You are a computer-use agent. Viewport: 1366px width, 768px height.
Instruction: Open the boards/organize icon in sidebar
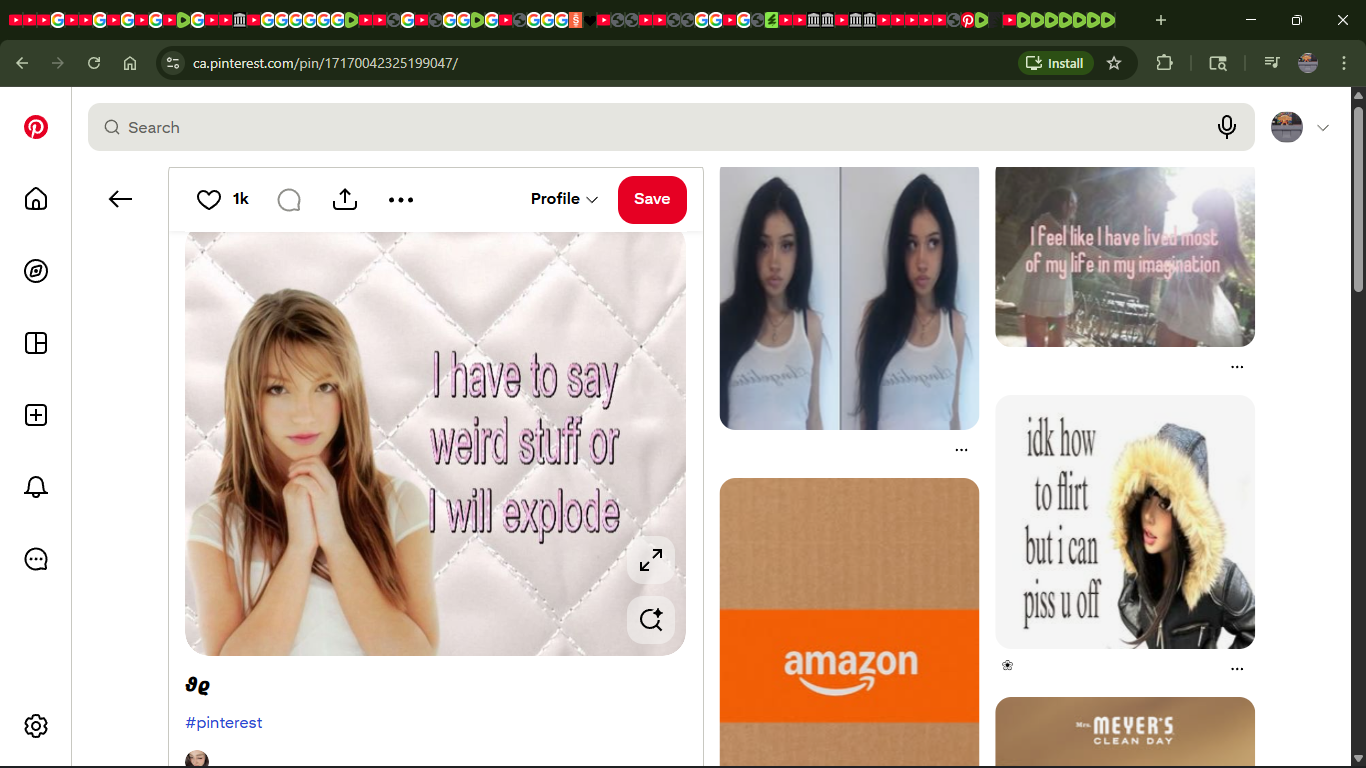36,343
